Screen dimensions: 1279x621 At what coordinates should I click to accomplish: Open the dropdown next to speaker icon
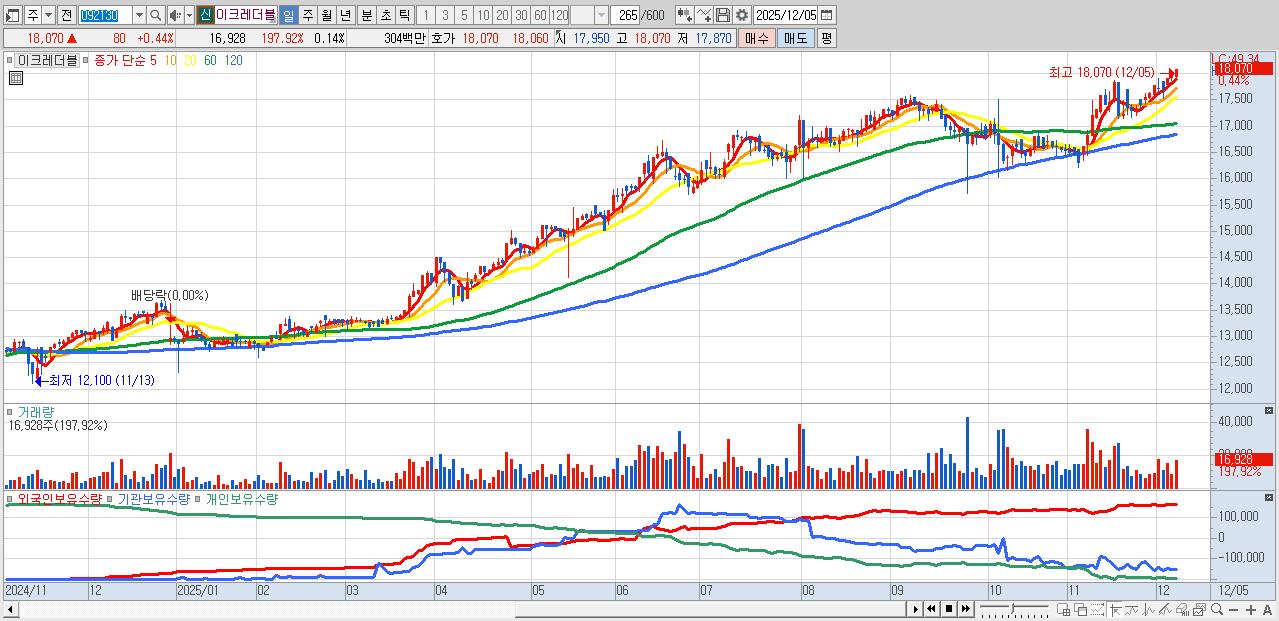click(189, 15)
